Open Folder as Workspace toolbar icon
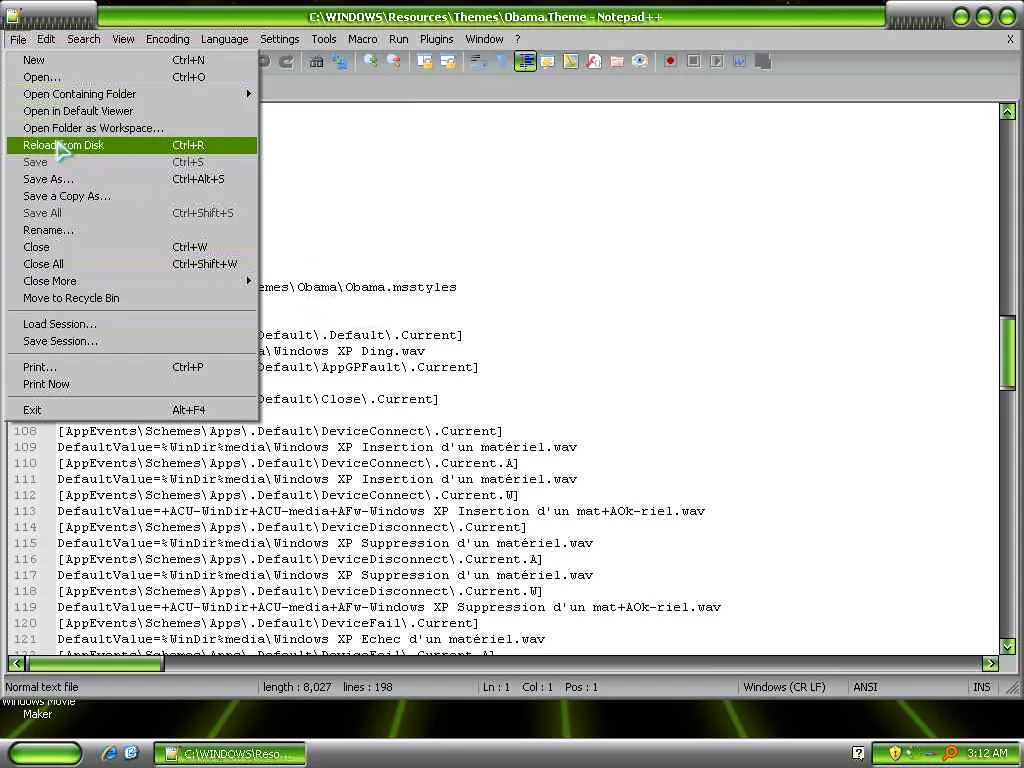The width and height of the screenshot is (1024, 768). [616, 62]
